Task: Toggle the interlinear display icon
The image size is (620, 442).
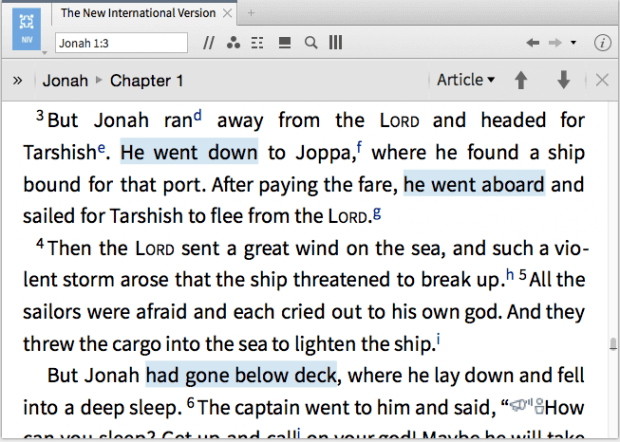Action: tap(259, 43)
